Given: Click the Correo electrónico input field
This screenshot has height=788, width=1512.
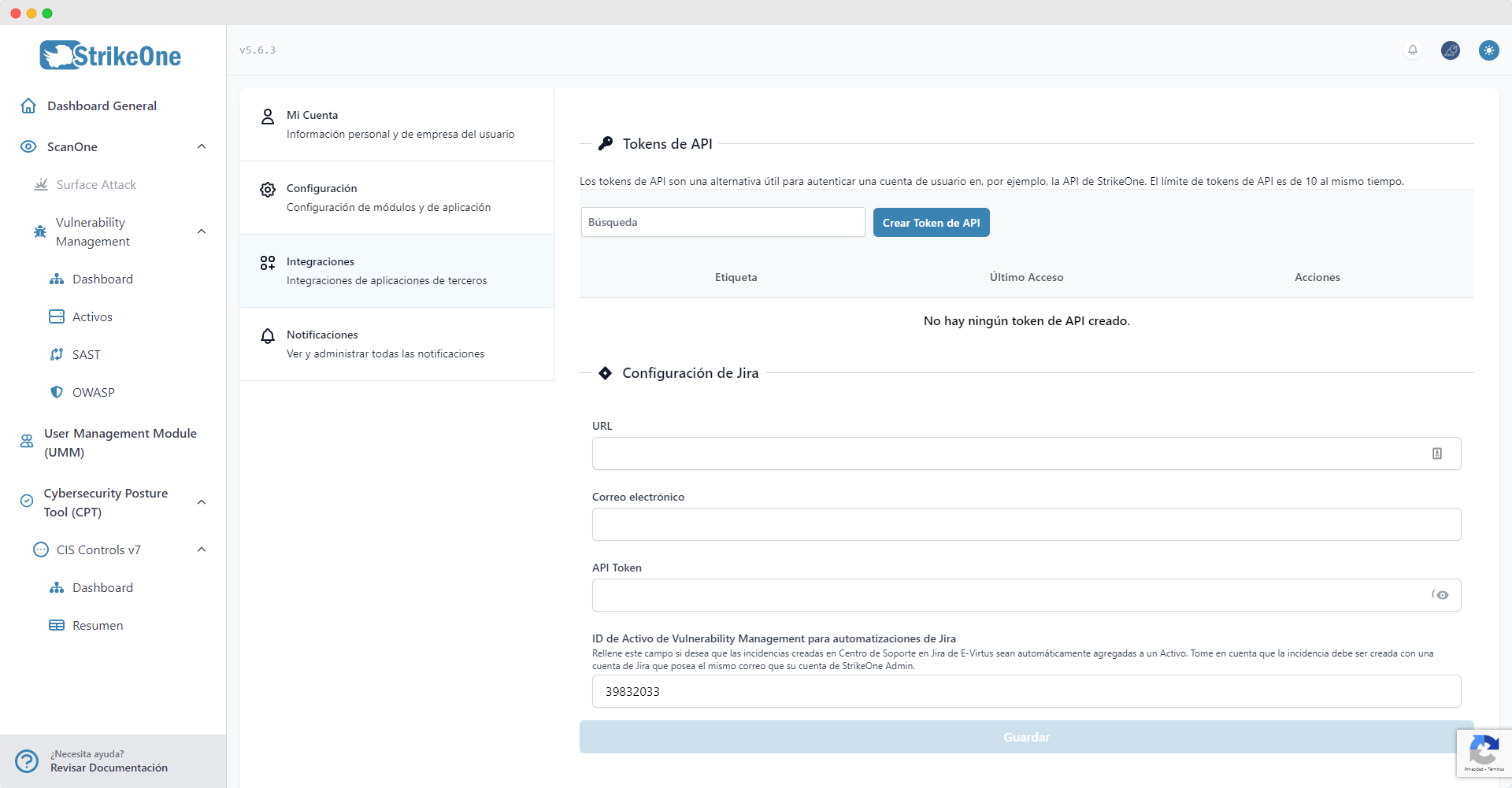Looking at the screenshot, I should coord(1026,524).
